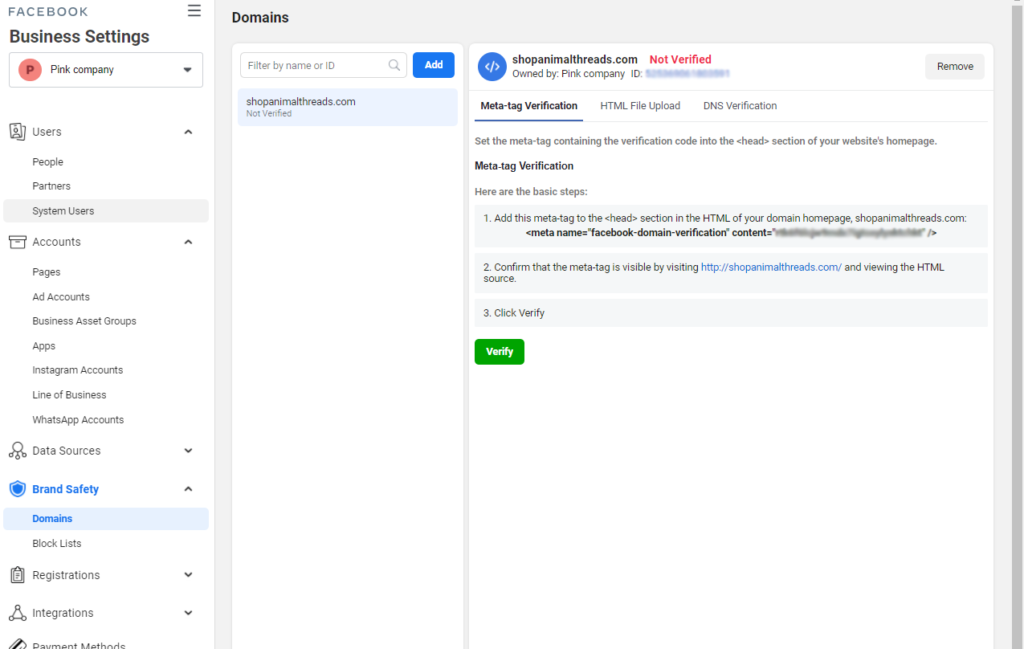Expand the Data Sources chevron
This screenshot has width=1024, height=649.
[x=188, y=451]
